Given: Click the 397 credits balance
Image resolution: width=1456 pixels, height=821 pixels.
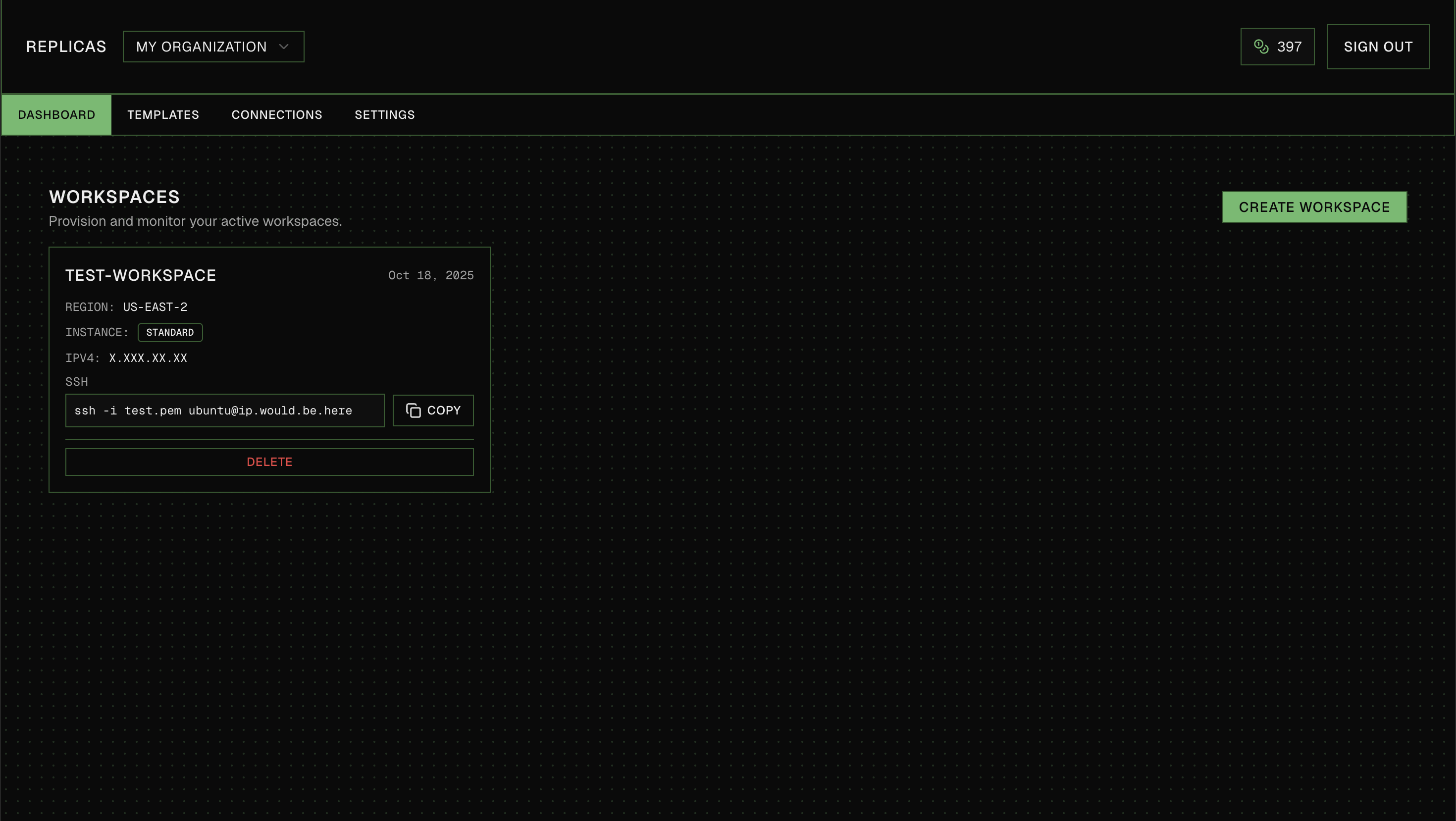Looking at the screenshot, I should (x=1289, y=47).
